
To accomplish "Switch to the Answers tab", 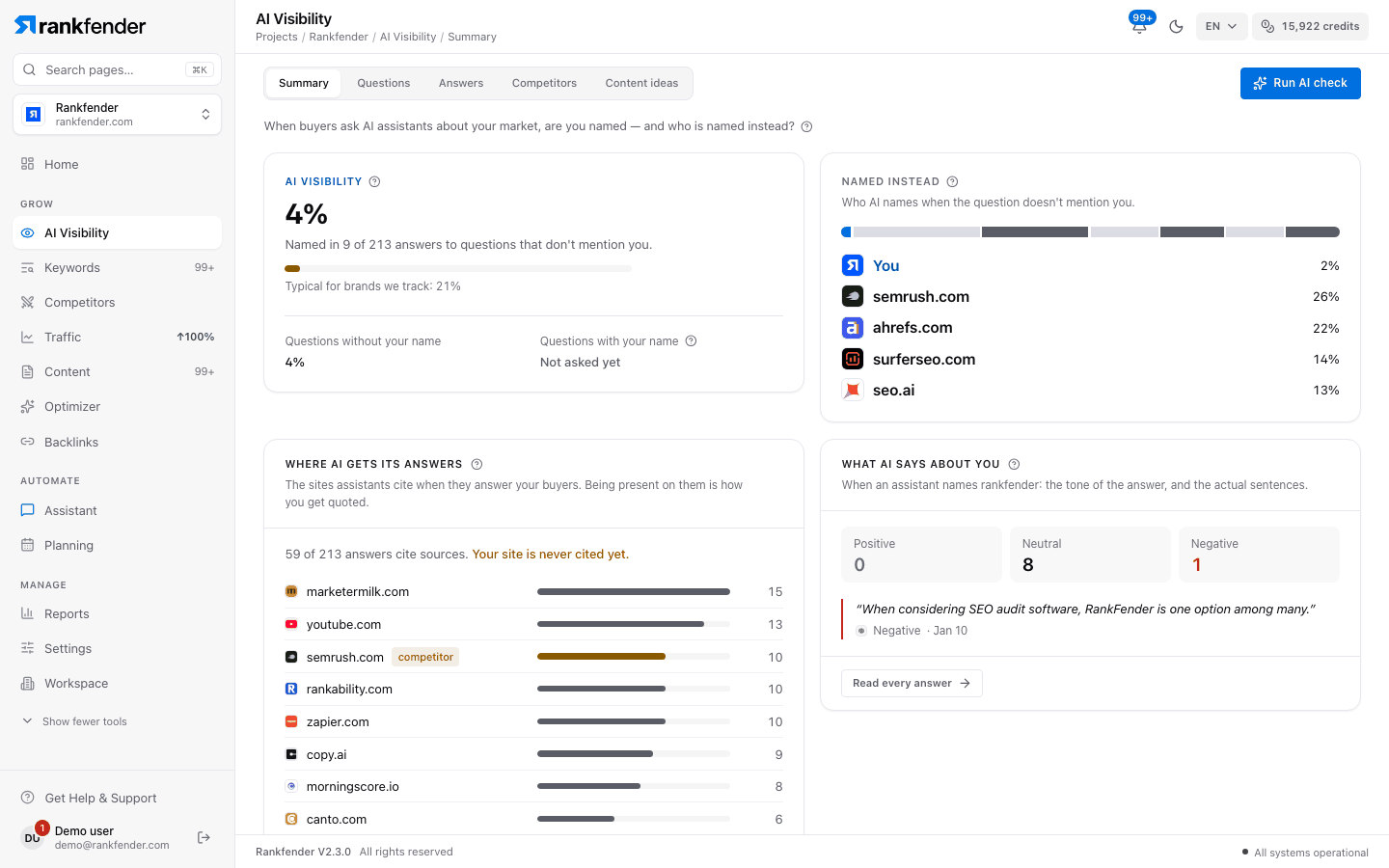I will 461,83.
